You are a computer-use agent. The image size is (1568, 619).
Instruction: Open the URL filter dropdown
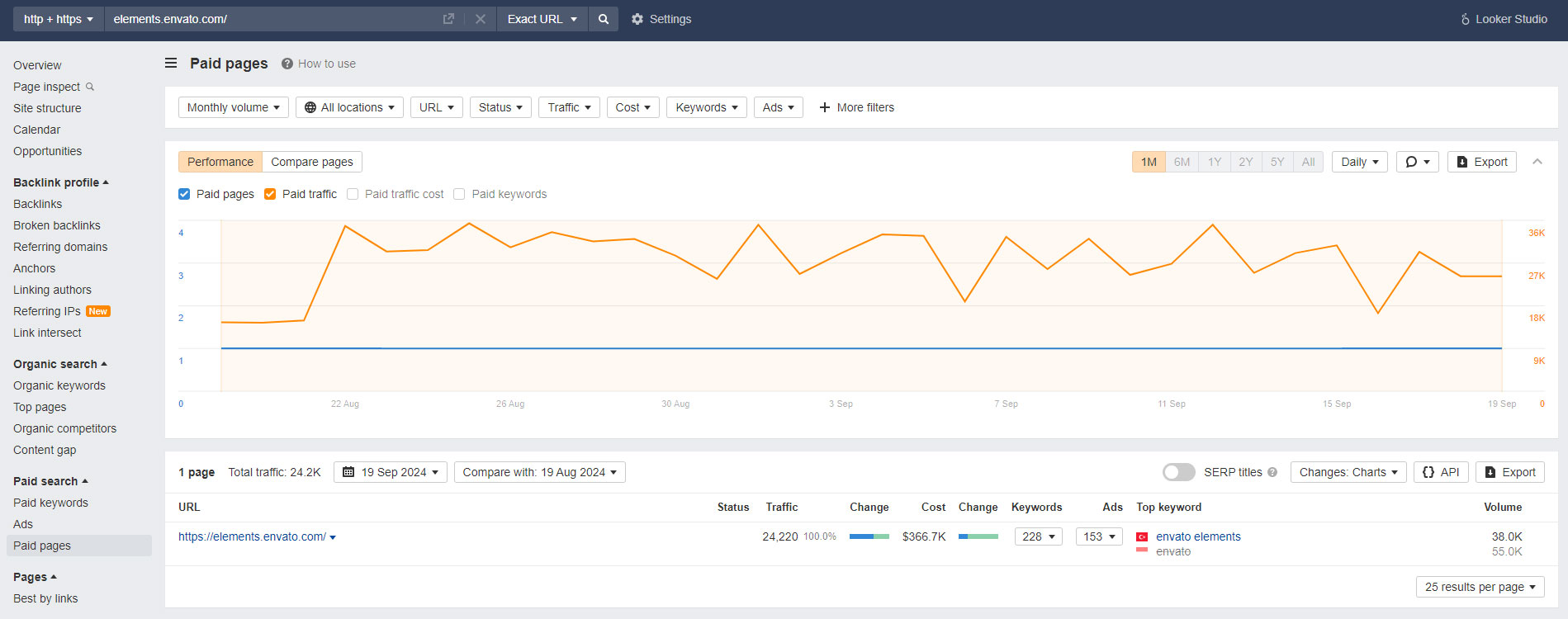[437, 107]
